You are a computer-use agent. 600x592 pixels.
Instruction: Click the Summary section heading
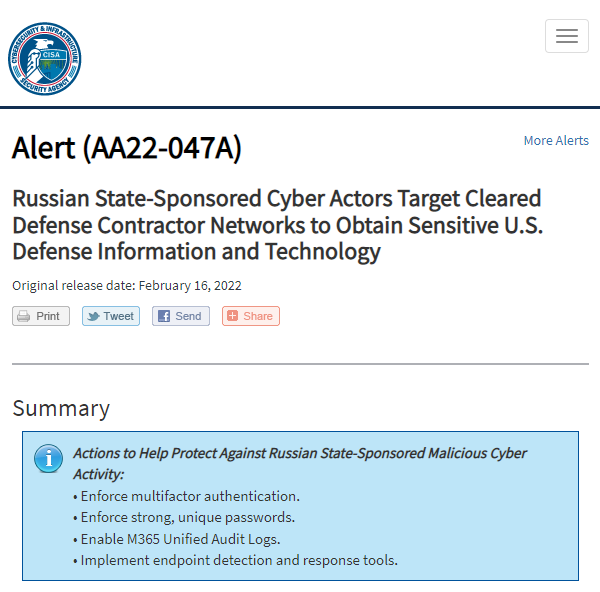coord(61,408)
